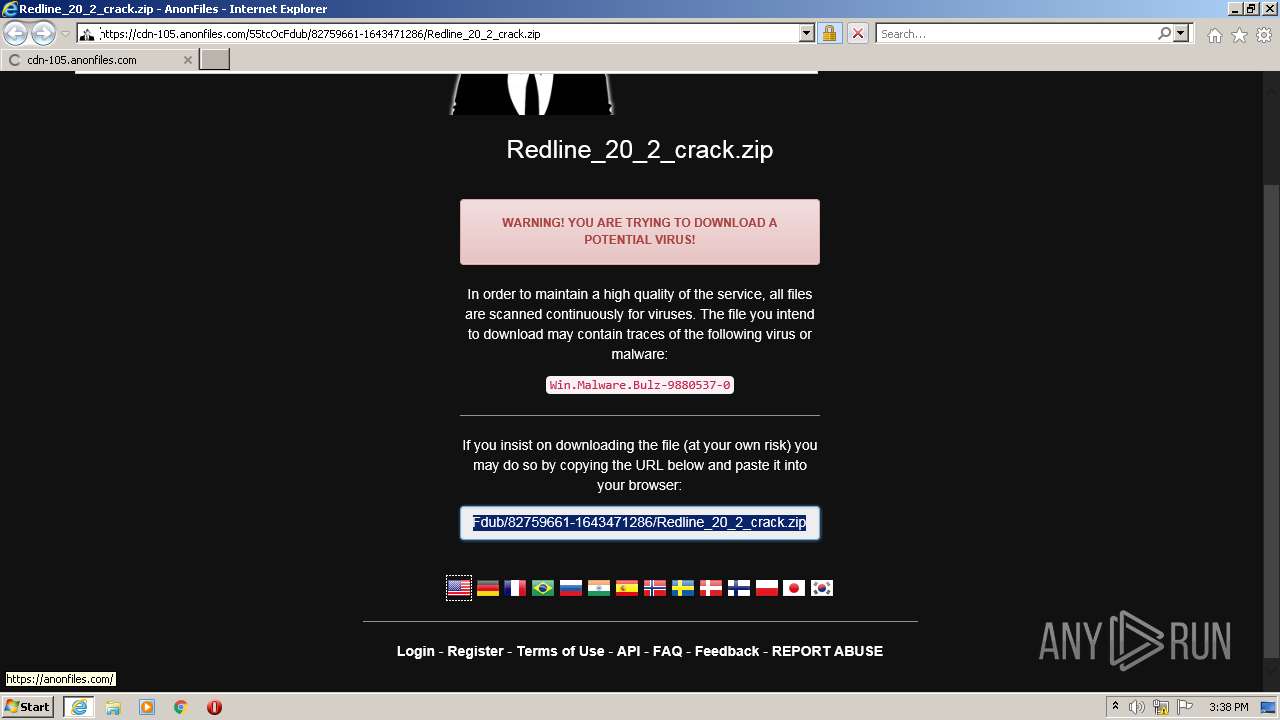
Task: Close the cdn-105.anonfiles.com tab
Action: pyautogui.click(x=187, y=60)
